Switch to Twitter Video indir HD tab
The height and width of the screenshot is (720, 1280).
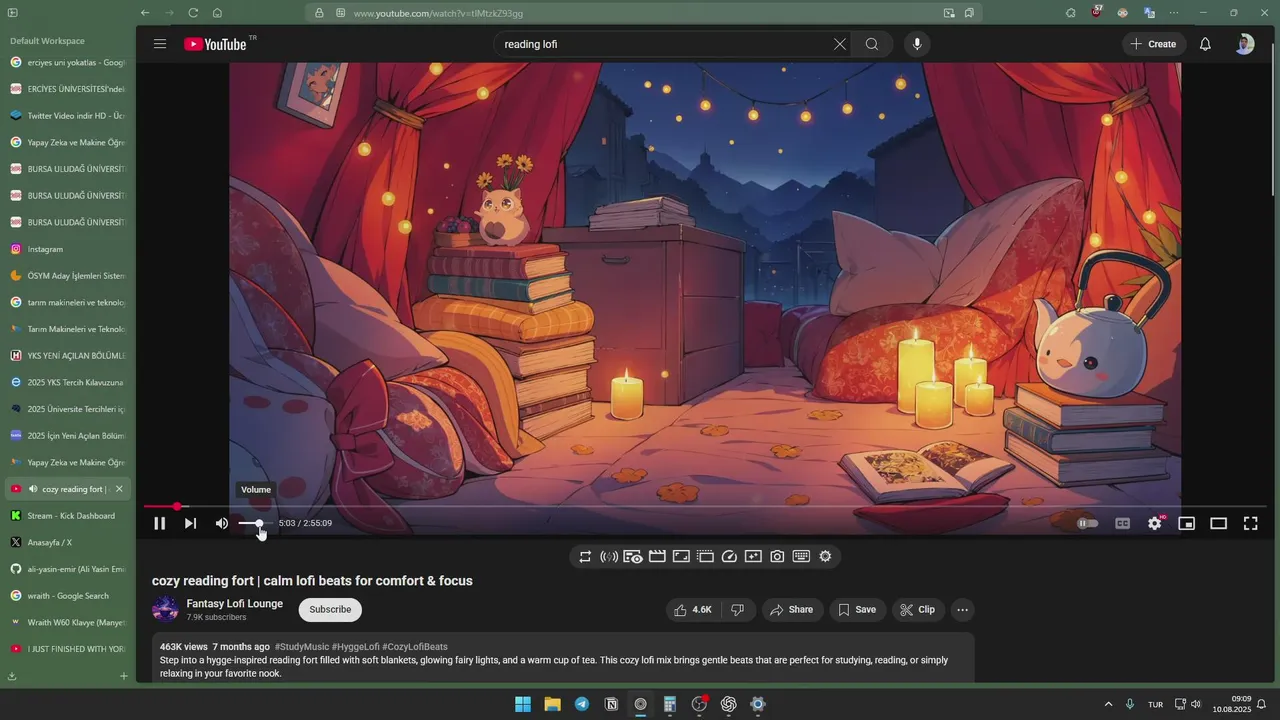[x=68, y=115]
